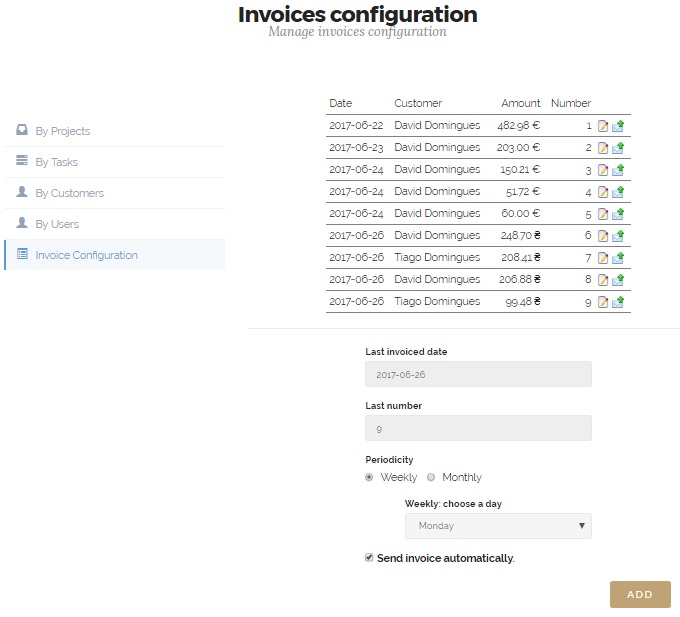Click amount 248.70 cell
Screen dimensions: 680x617
click(x=520, y=235)
